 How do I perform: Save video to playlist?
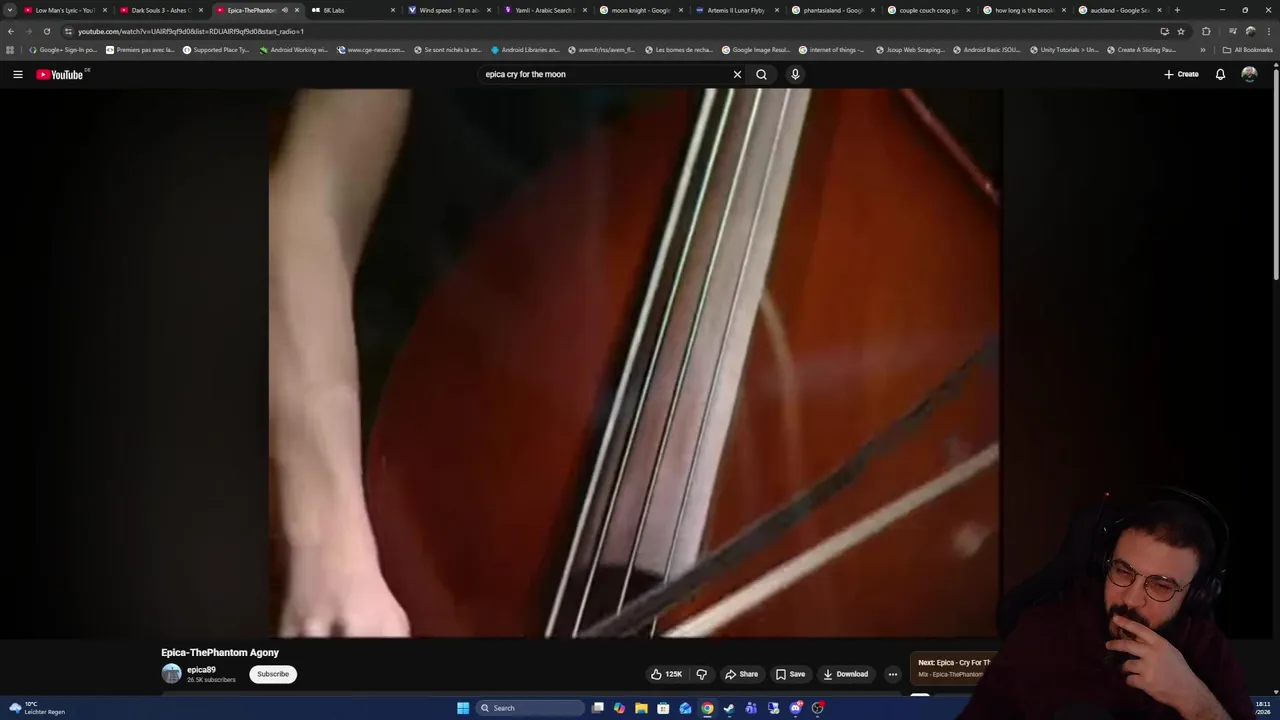coord(790,674)
